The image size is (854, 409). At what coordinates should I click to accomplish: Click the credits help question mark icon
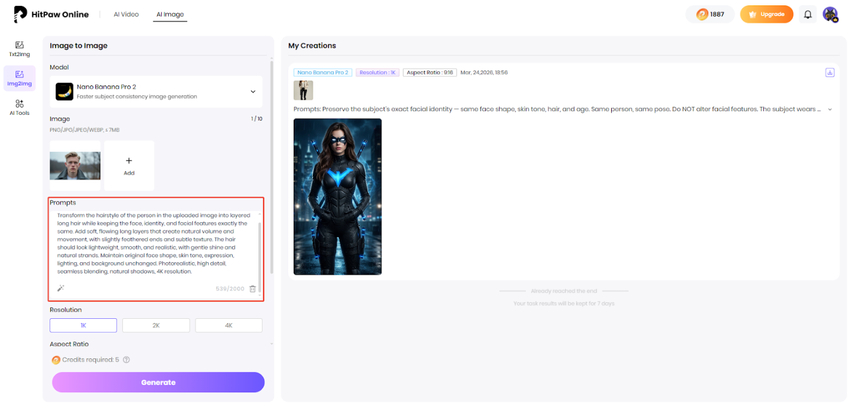point(127,360)
